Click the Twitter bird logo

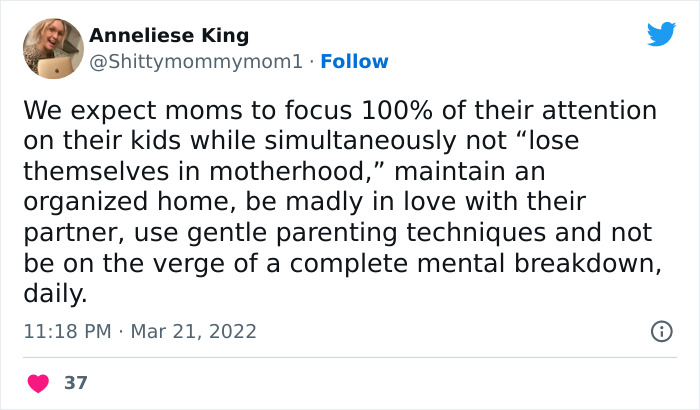tap(661, 34)
